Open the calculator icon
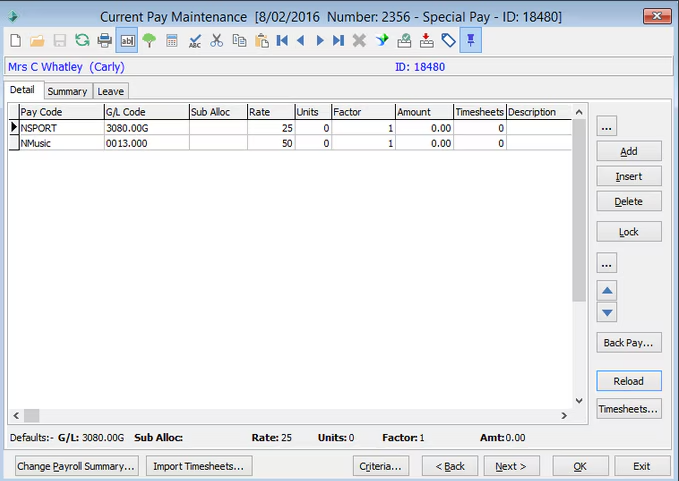This screenshot has width=679, height=481. [172, 40]
